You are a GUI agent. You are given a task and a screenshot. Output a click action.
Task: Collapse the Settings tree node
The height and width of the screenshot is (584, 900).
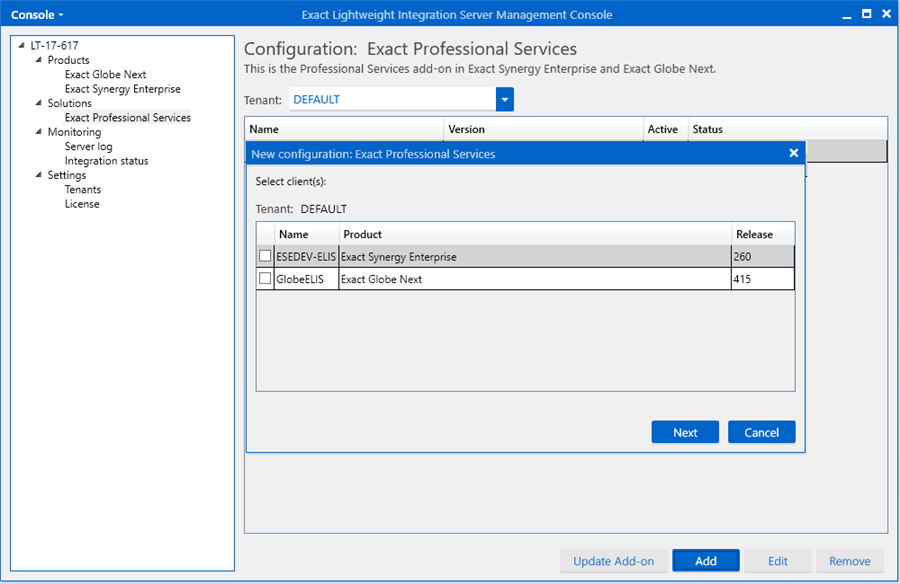tap(38, 175)
